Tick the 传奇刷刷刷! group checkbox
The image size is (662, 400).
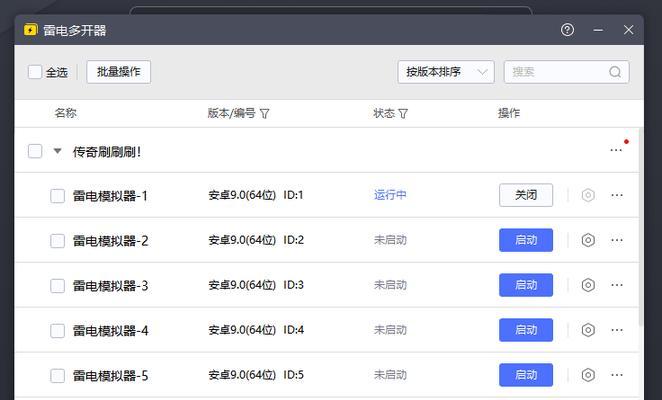(35, 151)
